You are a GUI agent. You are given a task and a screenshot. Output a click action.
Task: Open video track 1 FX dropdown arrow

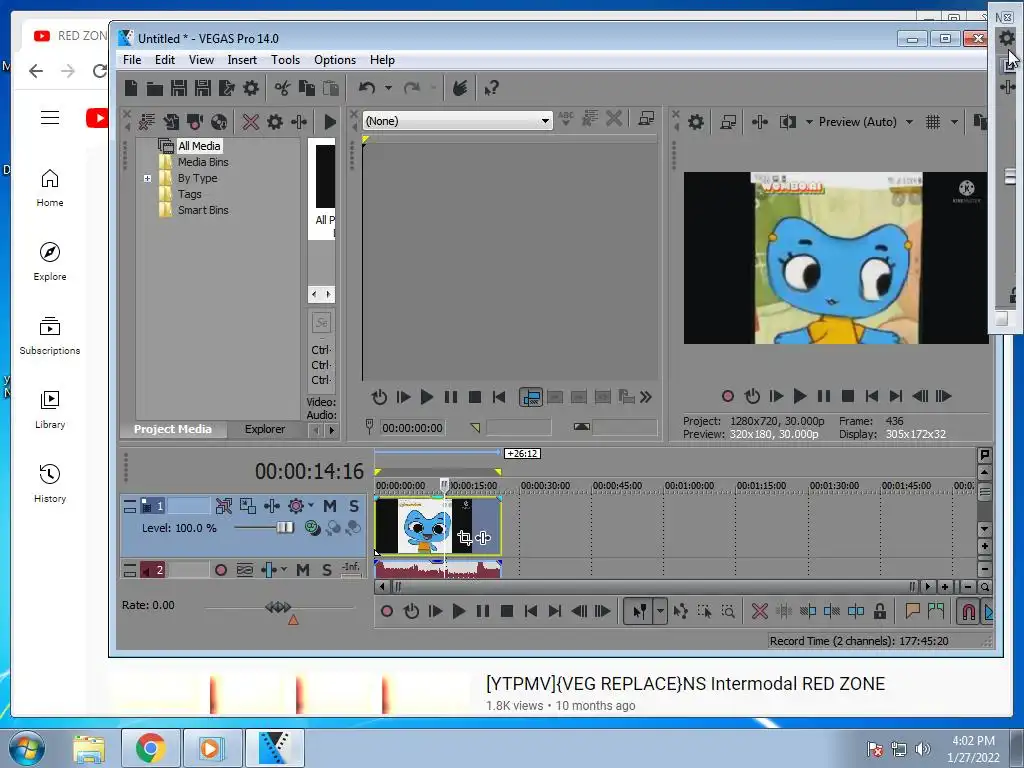(311, 505)
